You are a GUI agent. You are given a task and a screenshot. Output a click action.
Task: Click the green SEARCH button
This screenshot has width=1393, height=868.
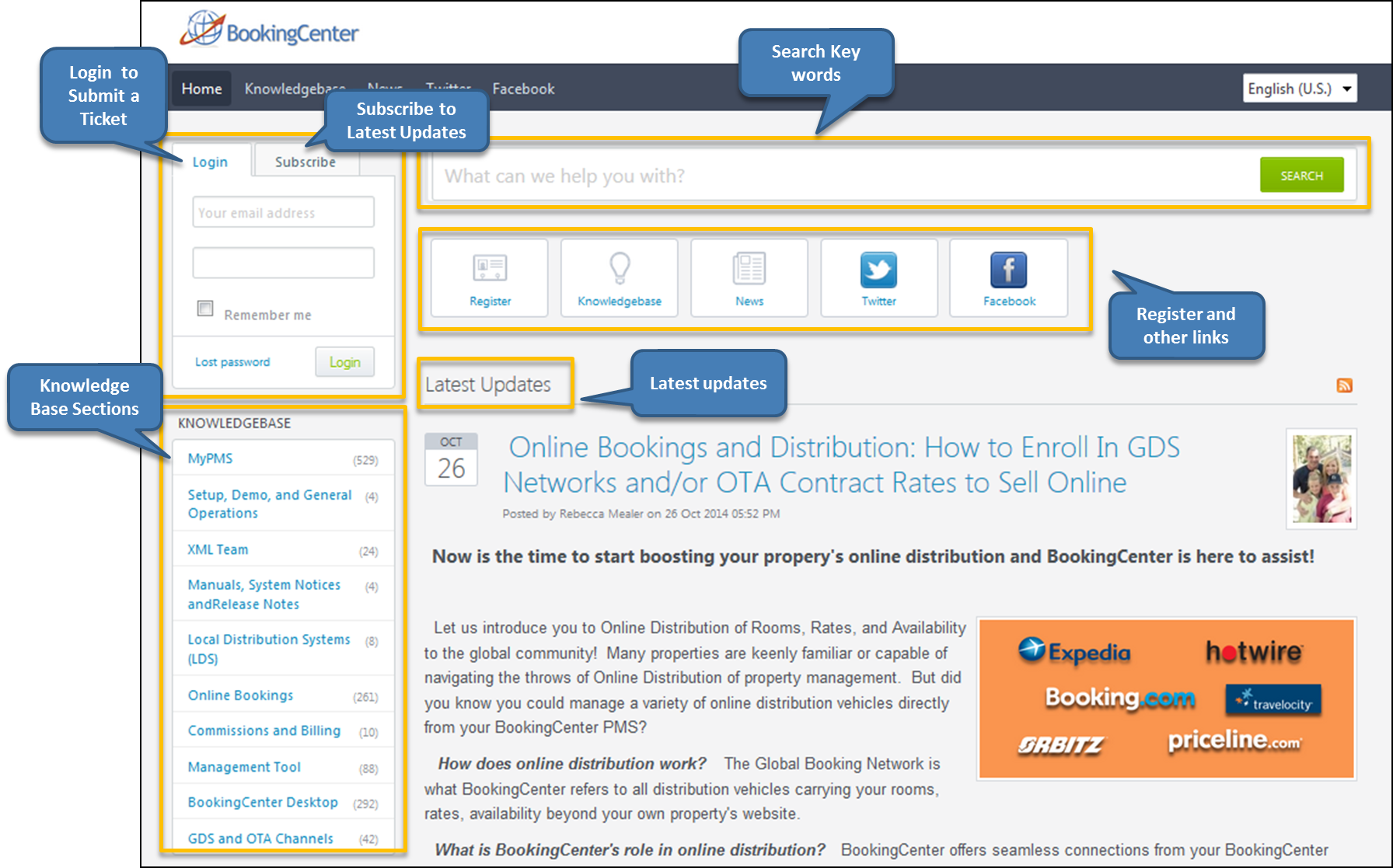(1302, 176)
